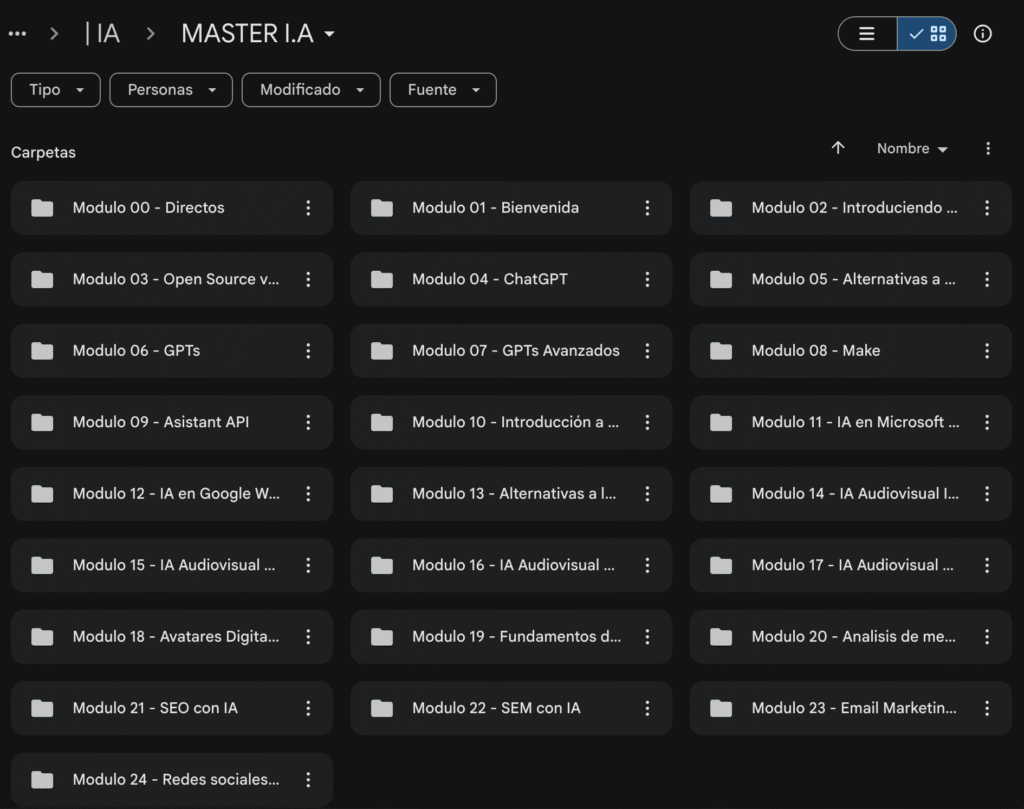Select the Modulo 22 - SEM con IA folder

[496, 708]
